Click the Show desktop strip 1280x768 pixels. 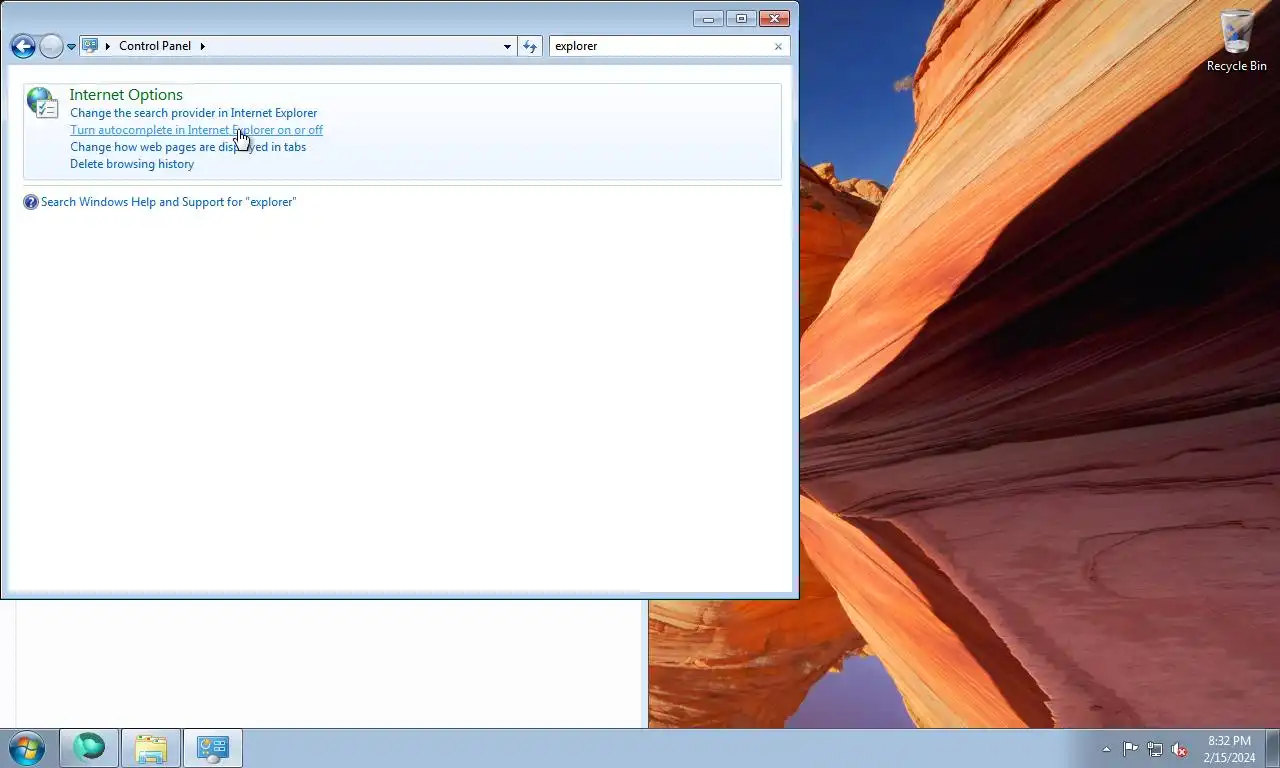coord(1272,748)
